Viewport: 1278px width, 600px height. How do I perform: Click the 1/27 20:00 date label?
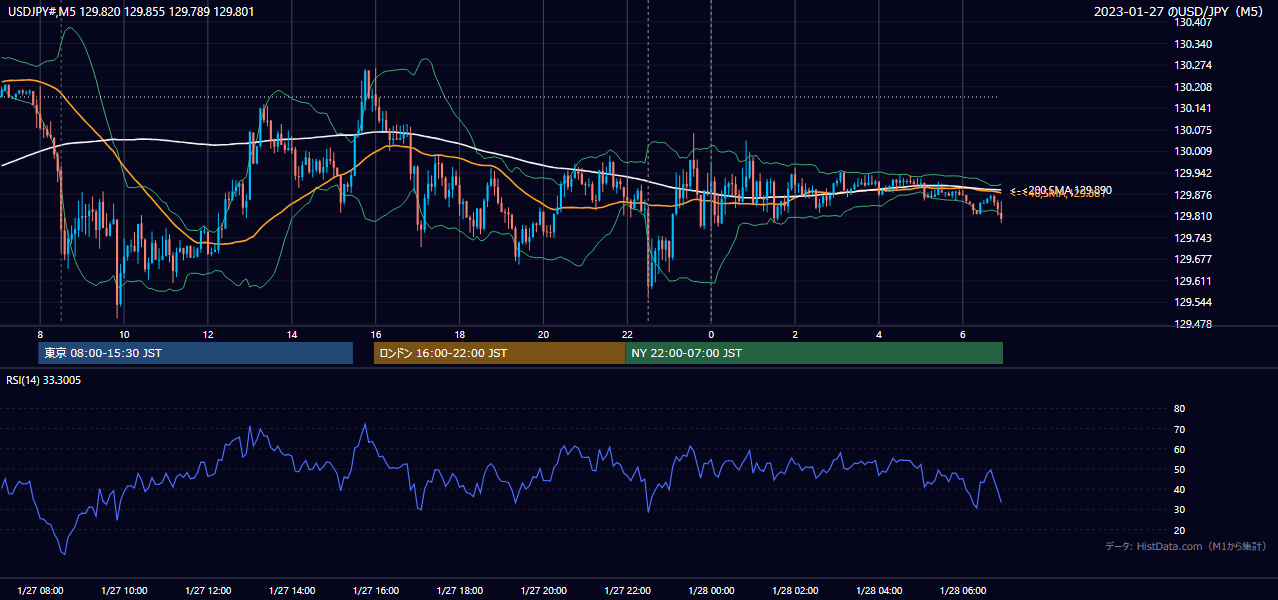click(x=544, y=590)
